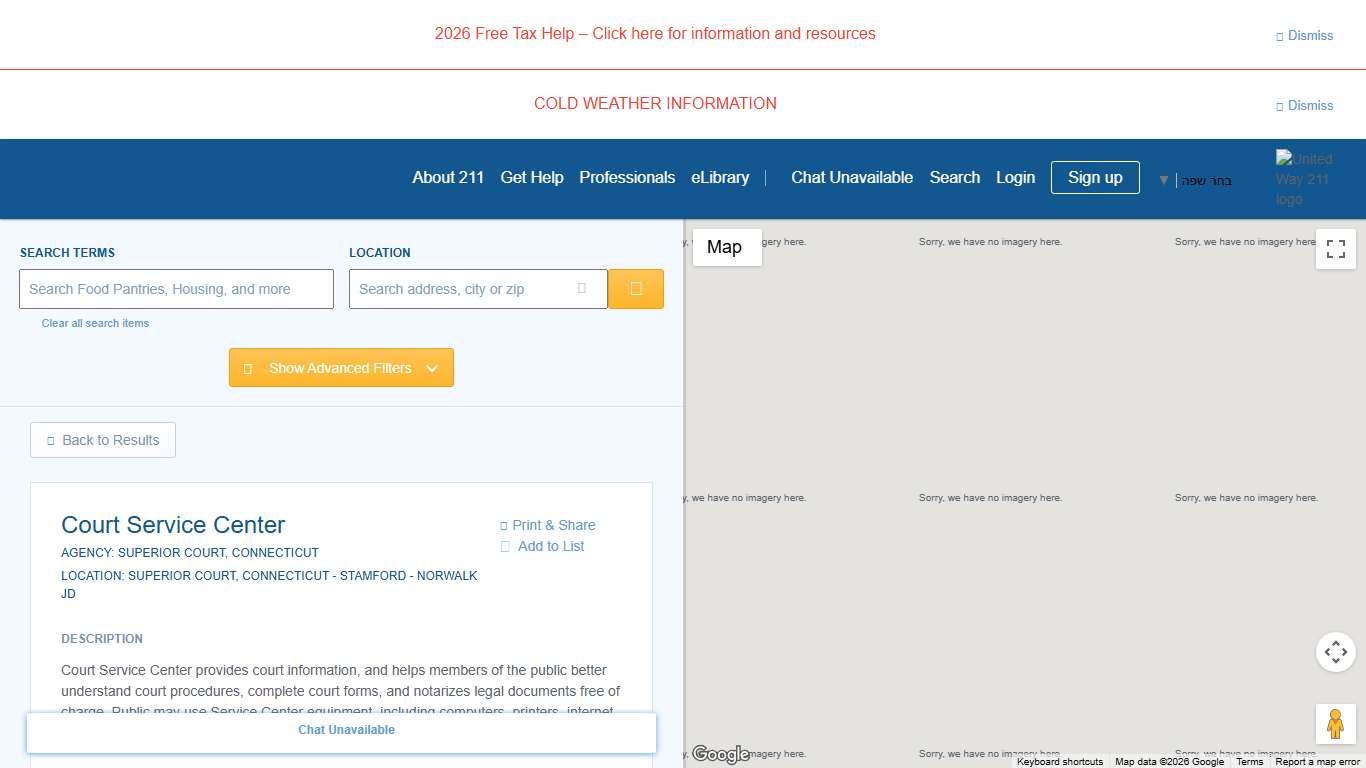Open map camera controls

[1335, 652]
